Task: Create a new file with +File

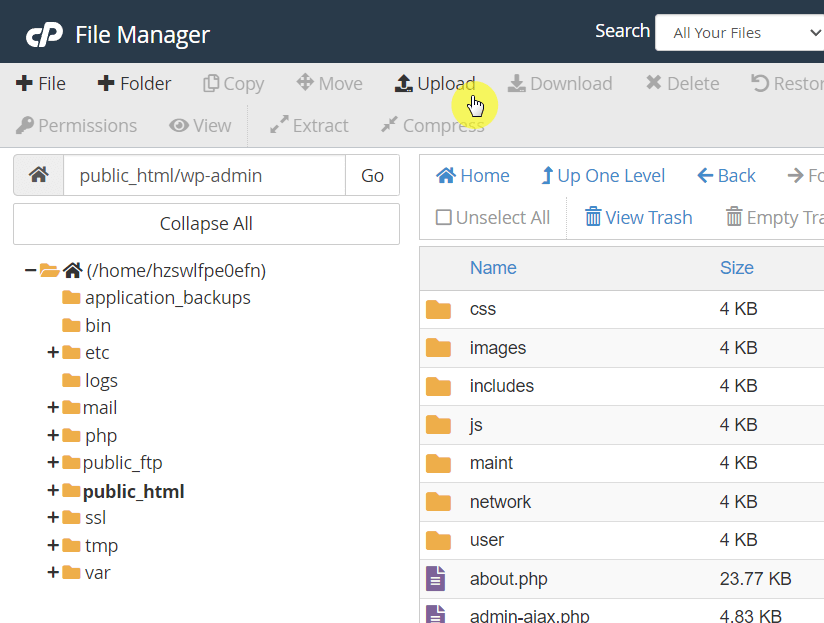Action: 40,84
